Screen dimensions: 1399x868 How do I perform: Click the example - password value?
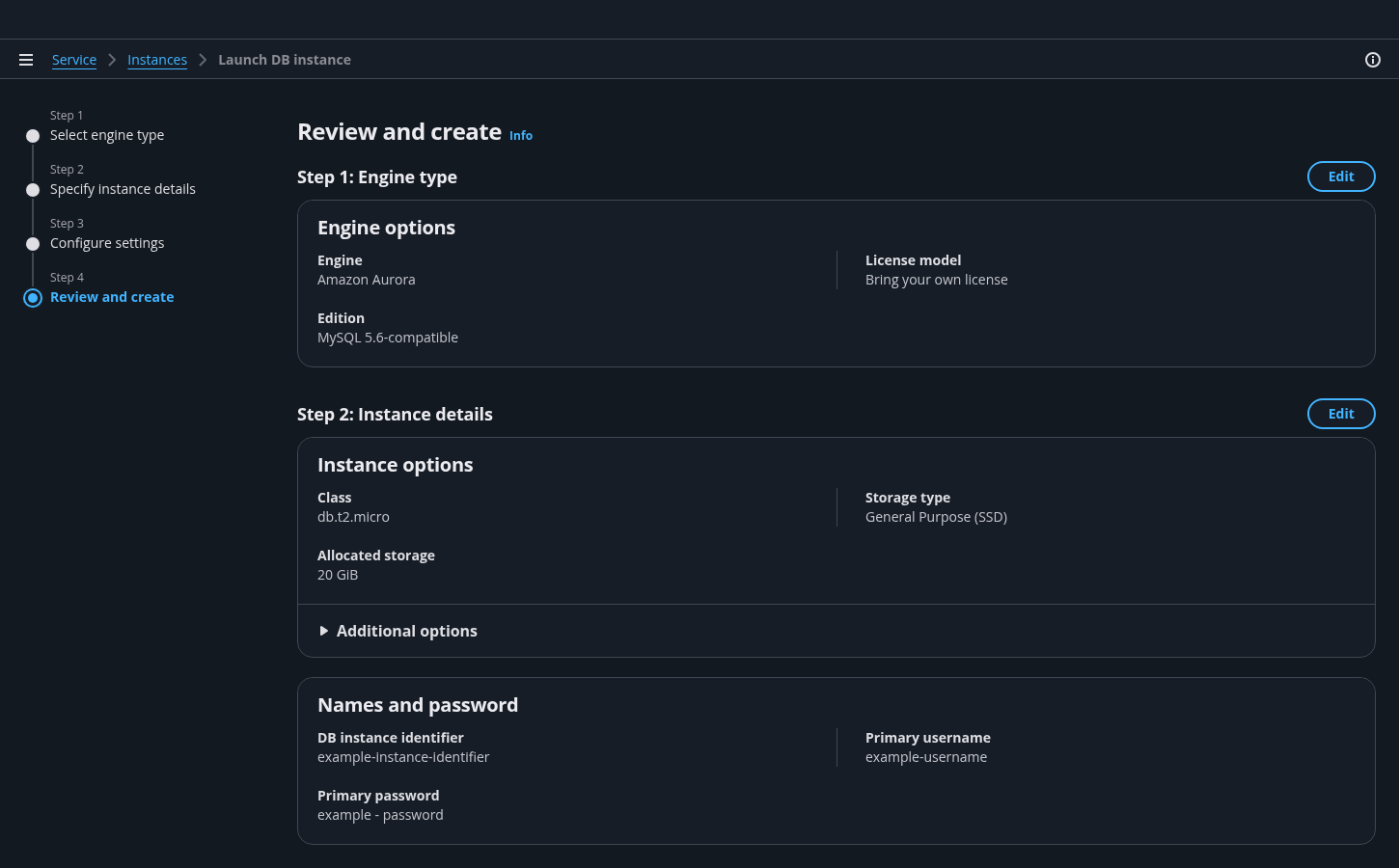pos(380,815)
